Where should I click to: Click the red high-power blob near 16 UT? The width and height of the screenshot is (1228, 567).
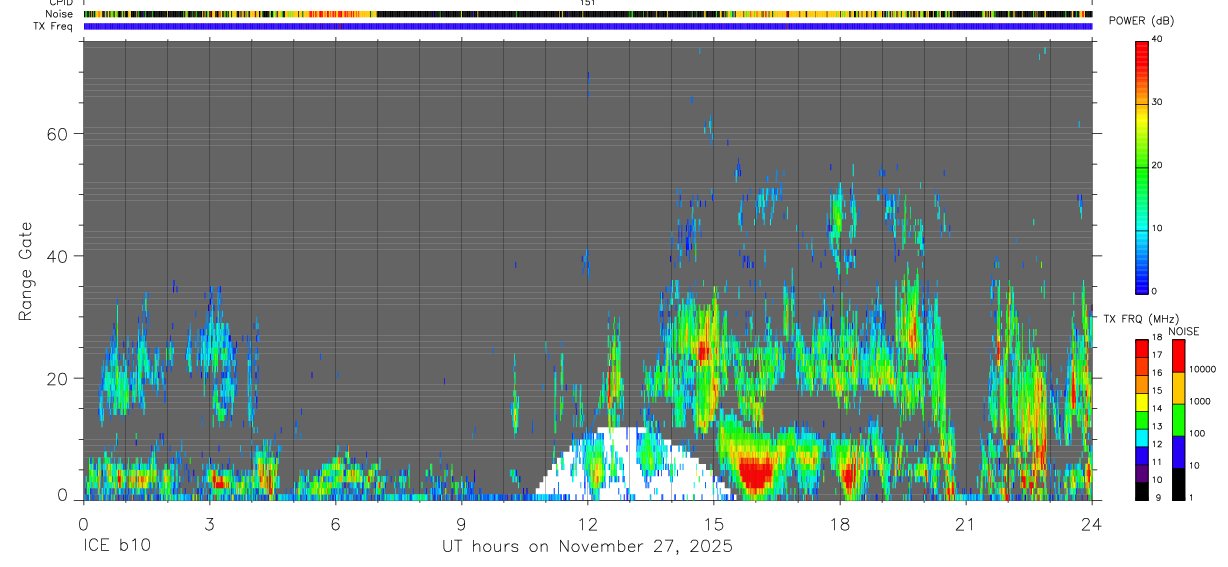(x=755, y=473)
